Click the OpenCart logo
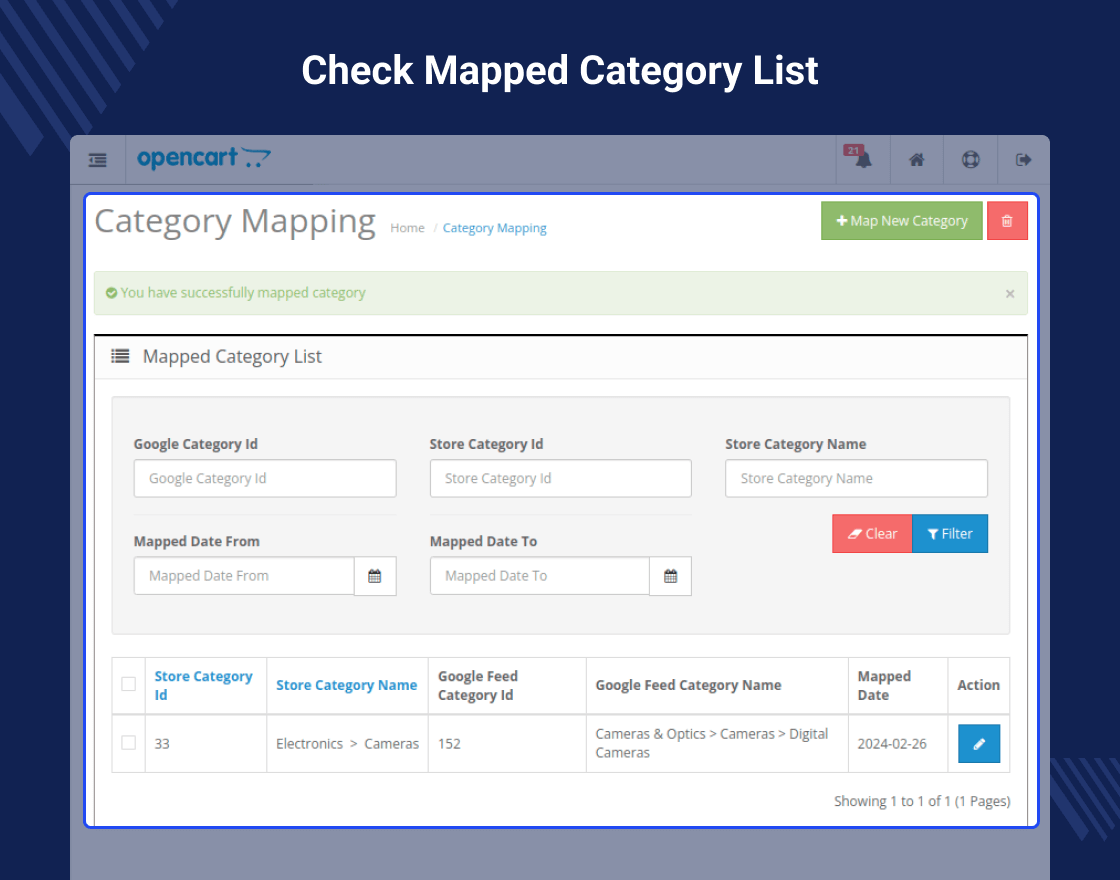The image size is (1120, 880). pyautogui.click(x=204, y=158)
